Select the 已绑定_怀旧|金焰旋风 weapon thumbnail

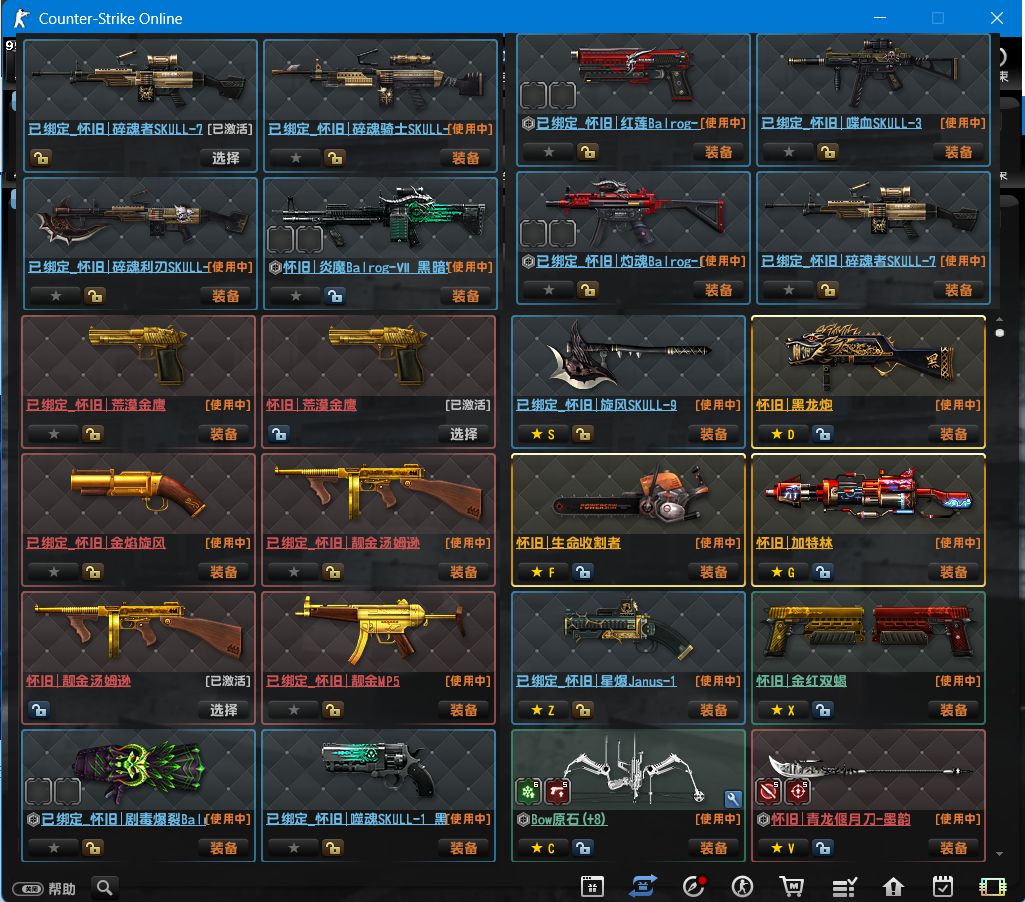pyautogui.click(x=139, y=494)
